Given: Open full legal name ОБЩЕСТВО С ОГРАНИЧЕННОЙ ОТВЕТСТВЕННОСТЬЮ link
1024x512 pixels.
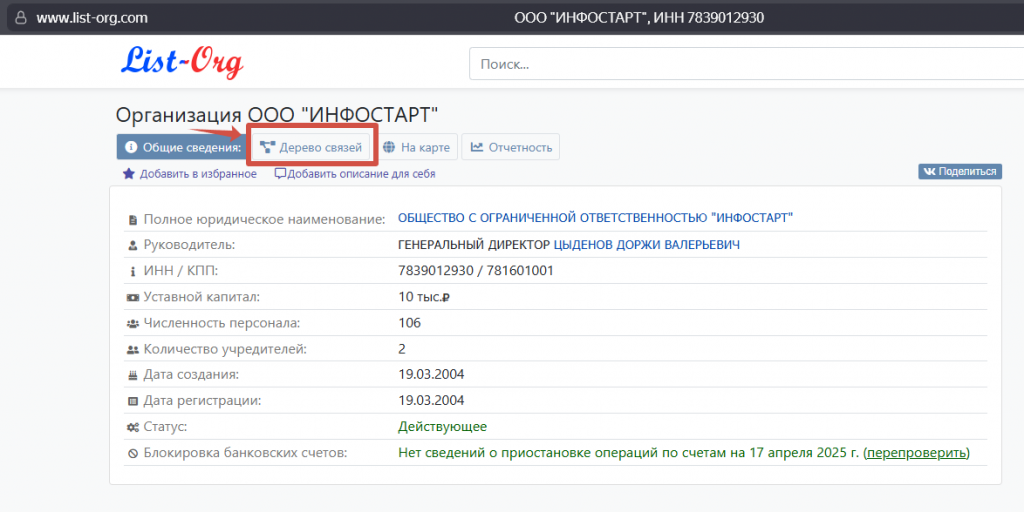Looking at the screenshot, I should tap(596, 217).
